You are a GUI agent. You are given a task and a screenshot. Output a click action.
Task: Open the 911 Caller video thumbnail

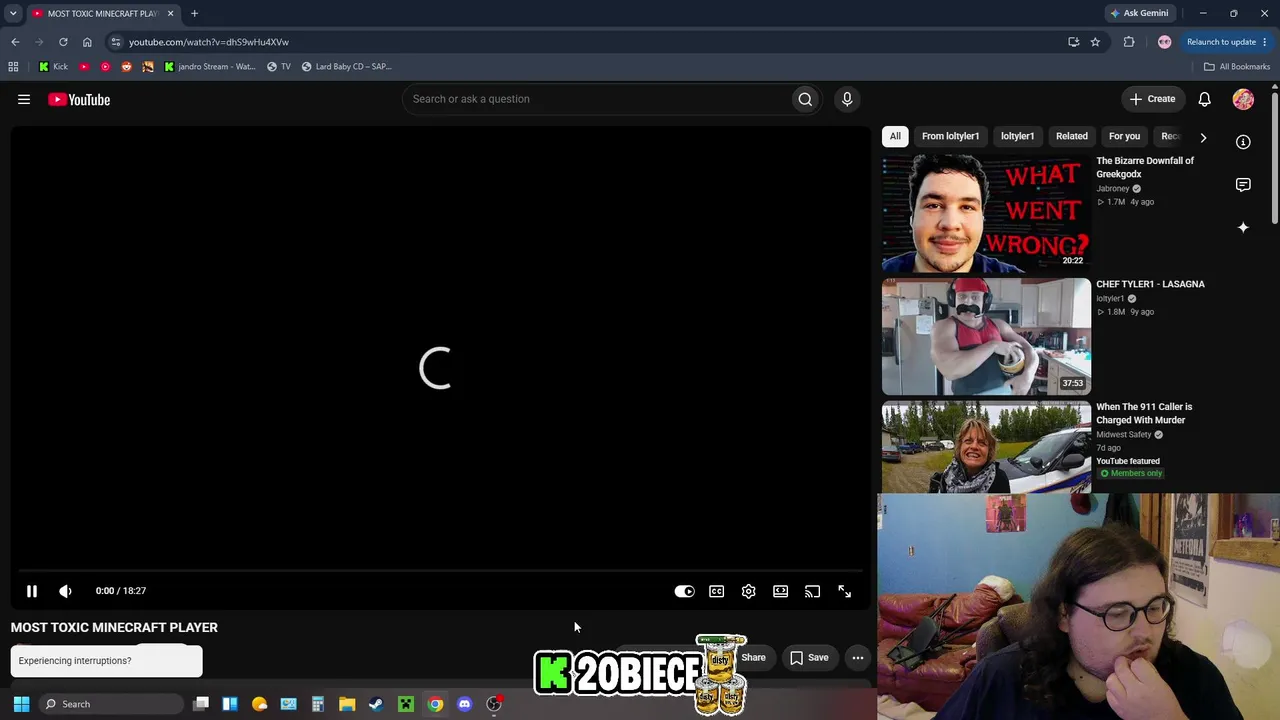pos(986,447)
